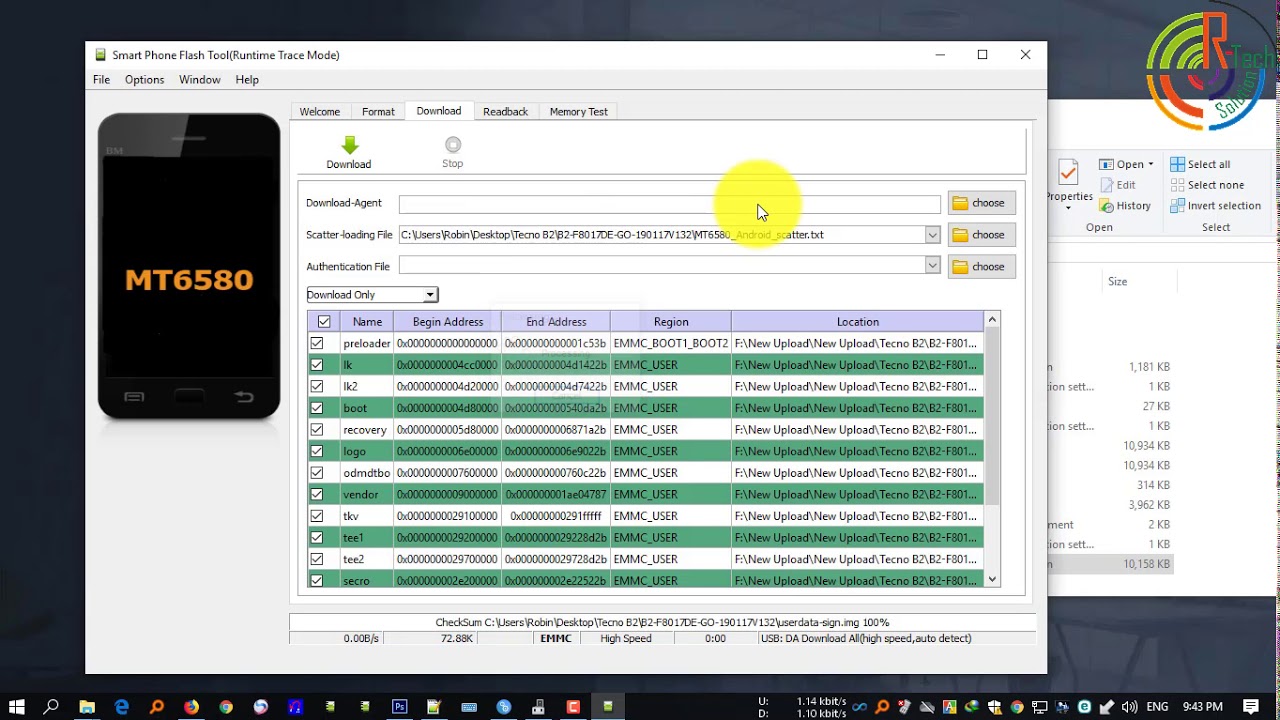This screenshot has width=1280, height=720.
Task: Click the CheckSum progress bar
Action: 662,622
